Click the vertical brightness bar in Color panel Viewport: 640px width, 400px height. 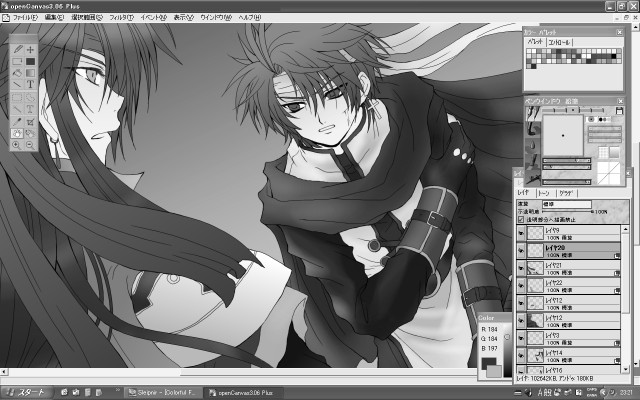pyautogui.click(x=507, y=350)
